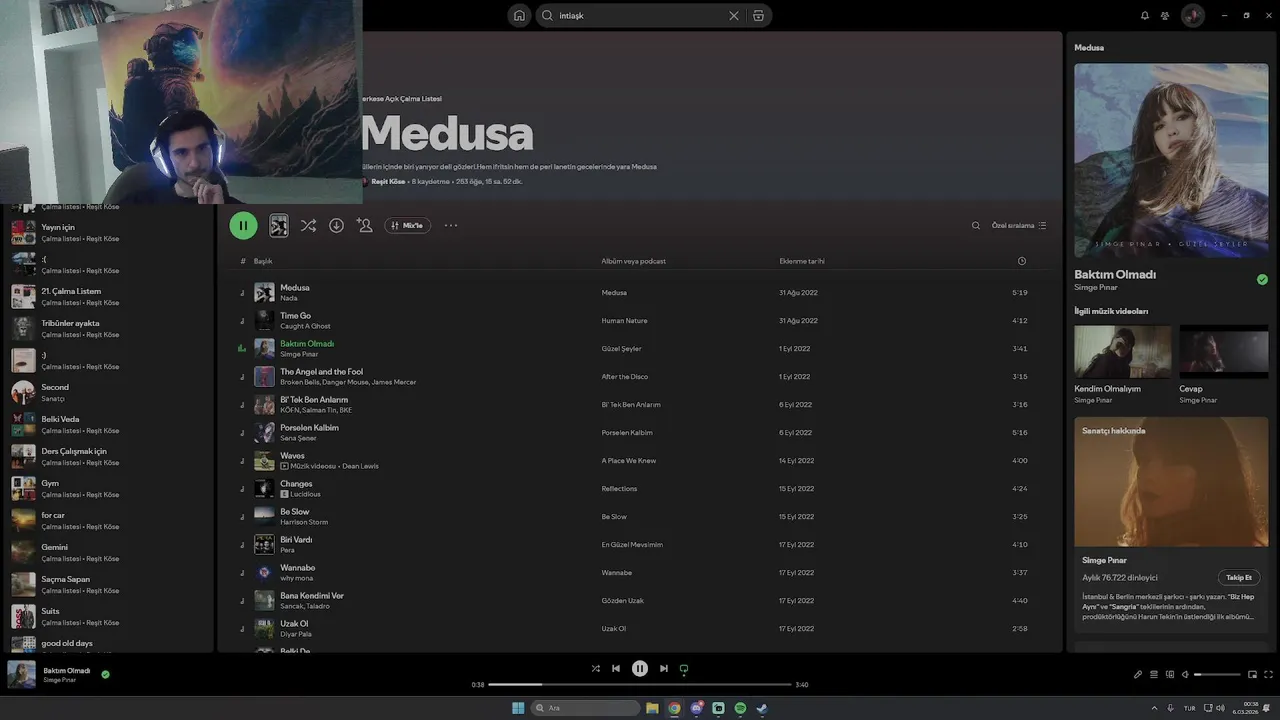Screen dimensions: 1280x720
Task: Open playlist more options three dots
Action: coord(451,226)
